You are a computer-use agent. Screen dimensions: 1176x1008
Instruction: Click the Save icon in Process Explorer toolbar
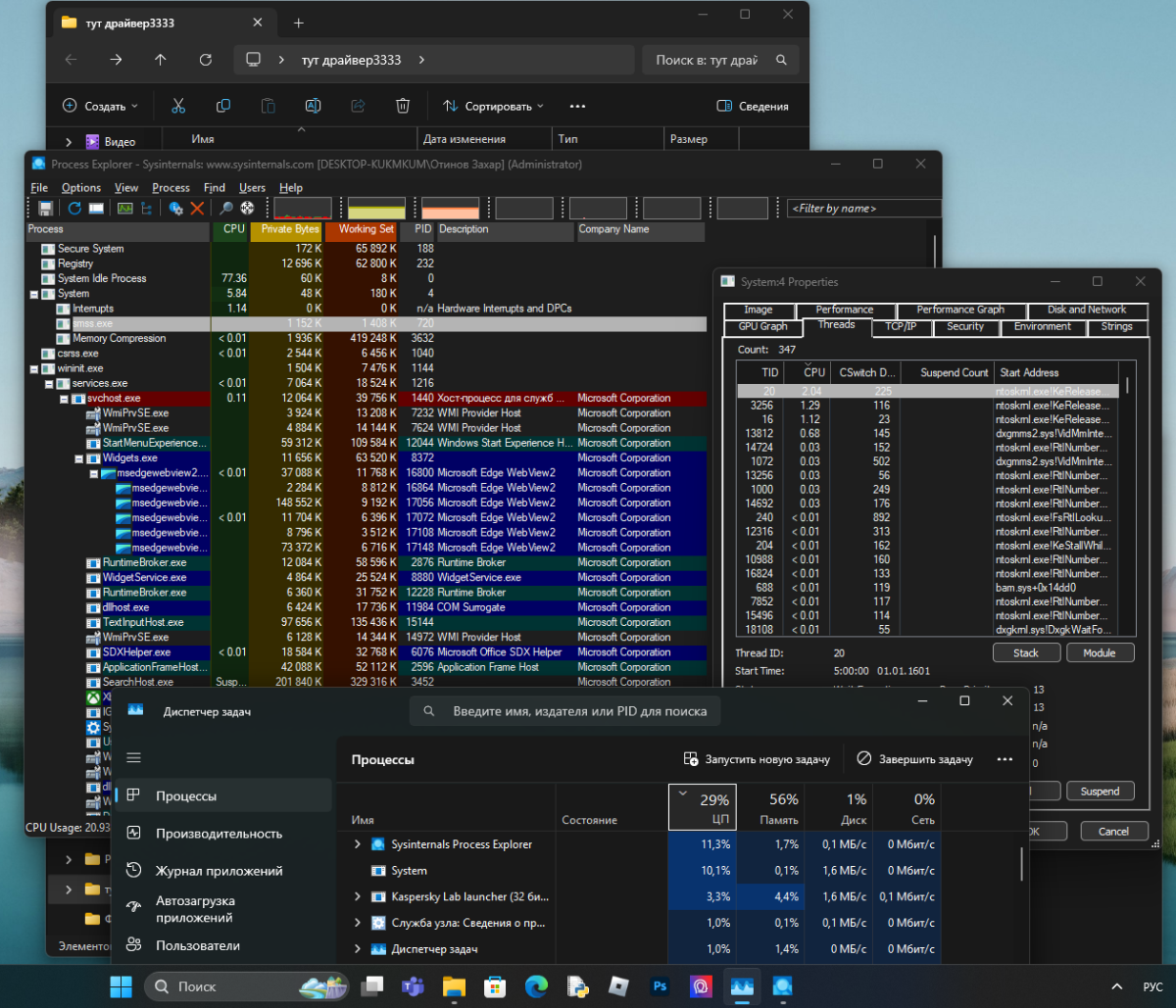45,208
